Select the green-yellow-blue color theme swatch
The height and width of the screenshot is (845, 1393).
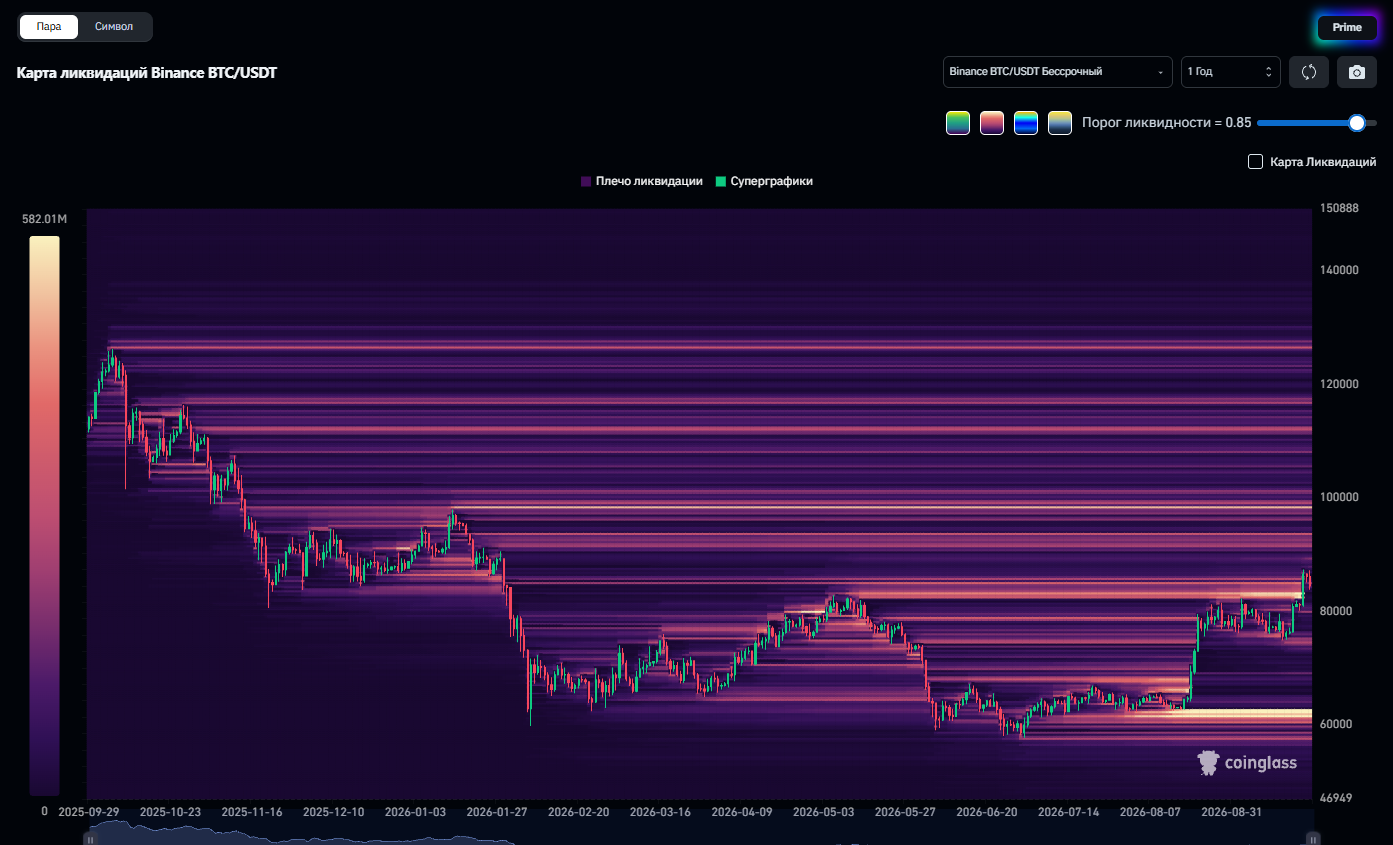958,123
